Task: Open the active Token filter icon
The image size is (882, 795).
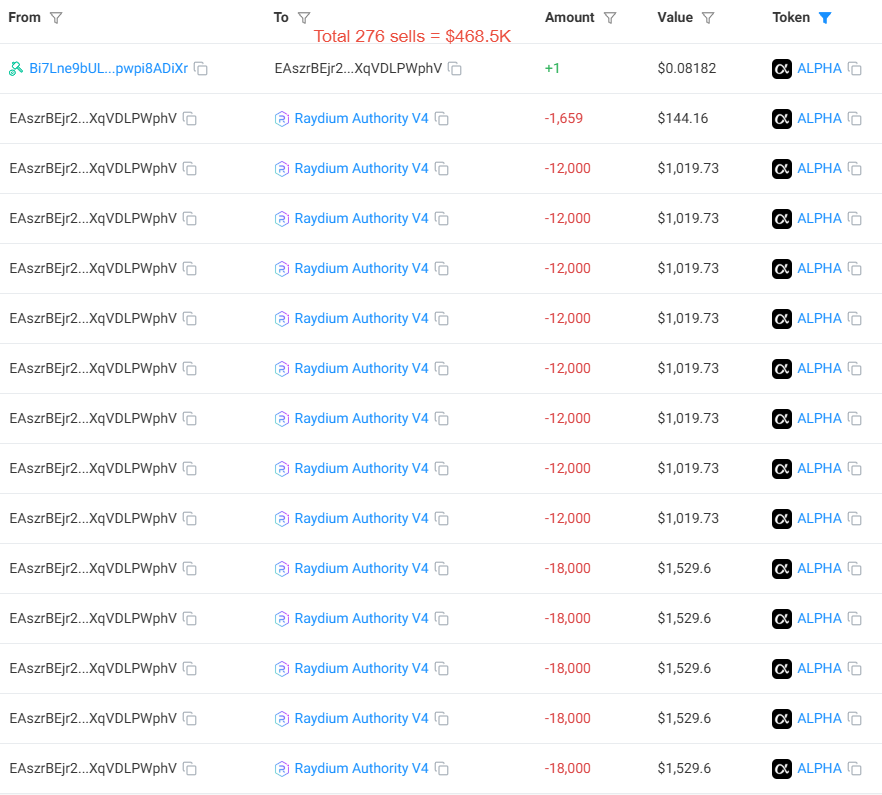Action: coord(825,17)
